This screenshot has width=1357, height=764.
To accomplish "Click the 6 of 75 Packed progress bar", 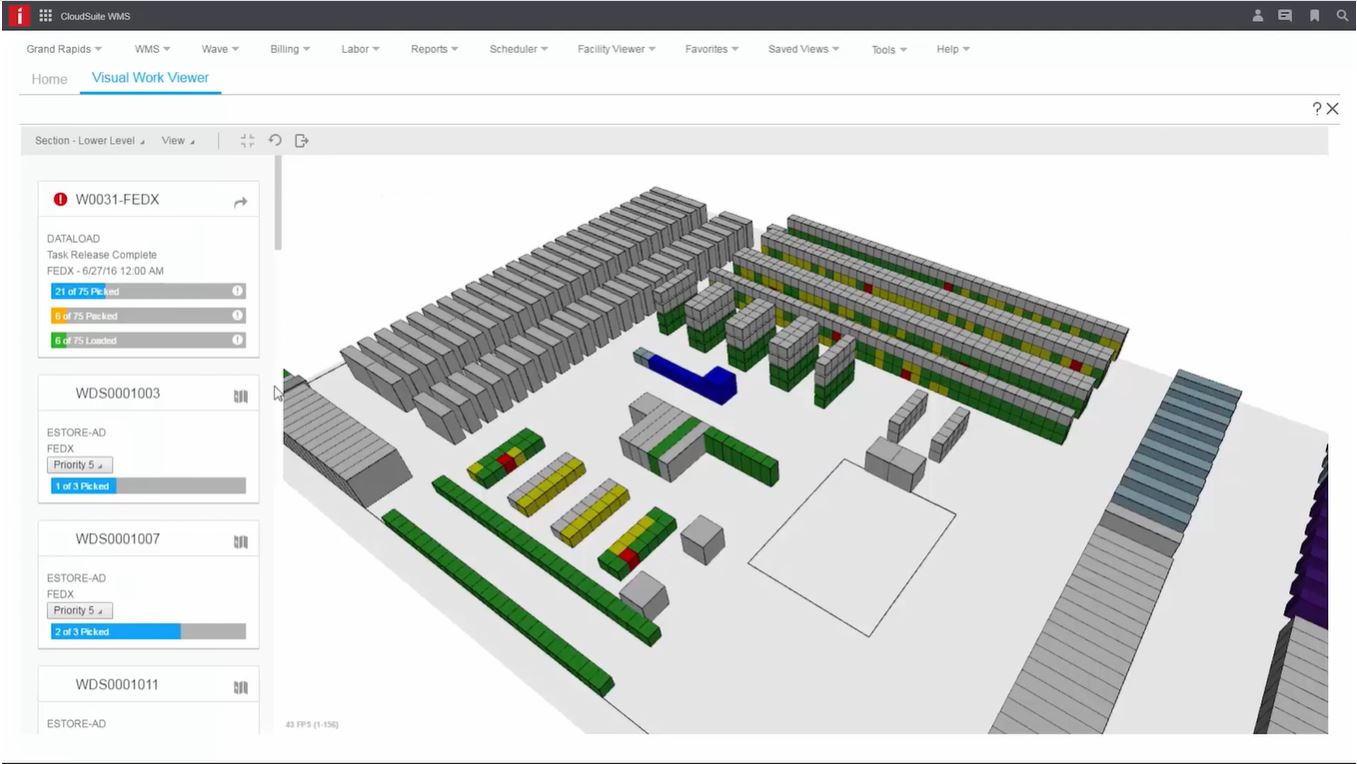I will [x=148, y=315].
